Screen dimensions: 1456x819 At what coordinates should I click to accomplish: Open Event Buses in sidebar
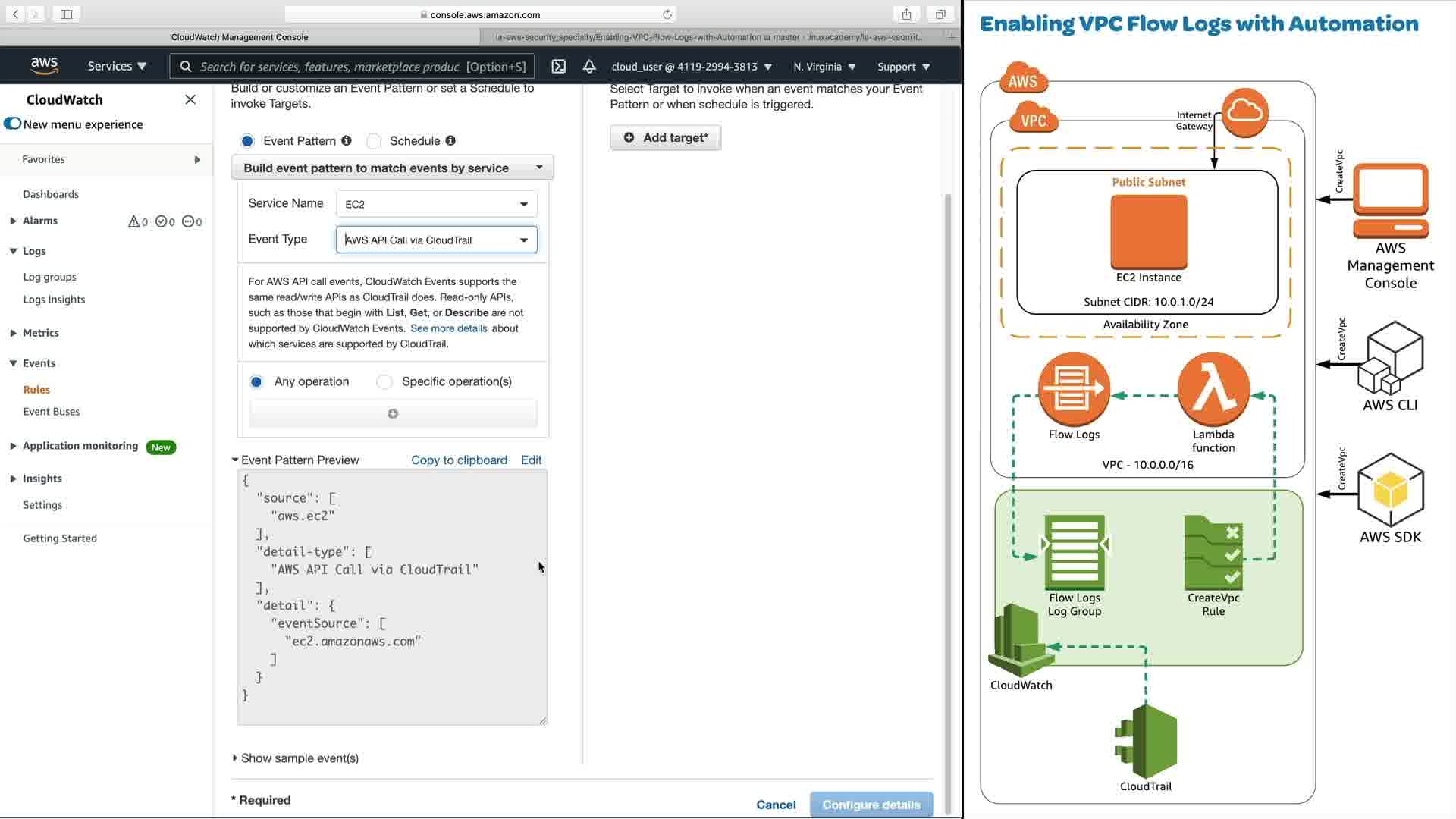52,411
